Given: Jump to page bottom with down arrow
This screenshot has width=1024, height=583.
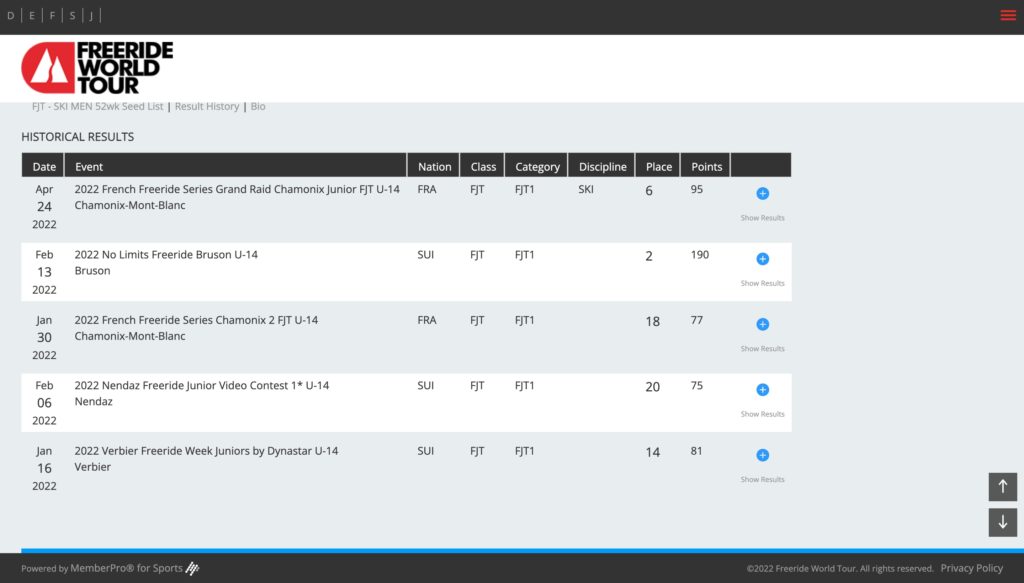Looking at the screenshot, I should coord(1002,522).
